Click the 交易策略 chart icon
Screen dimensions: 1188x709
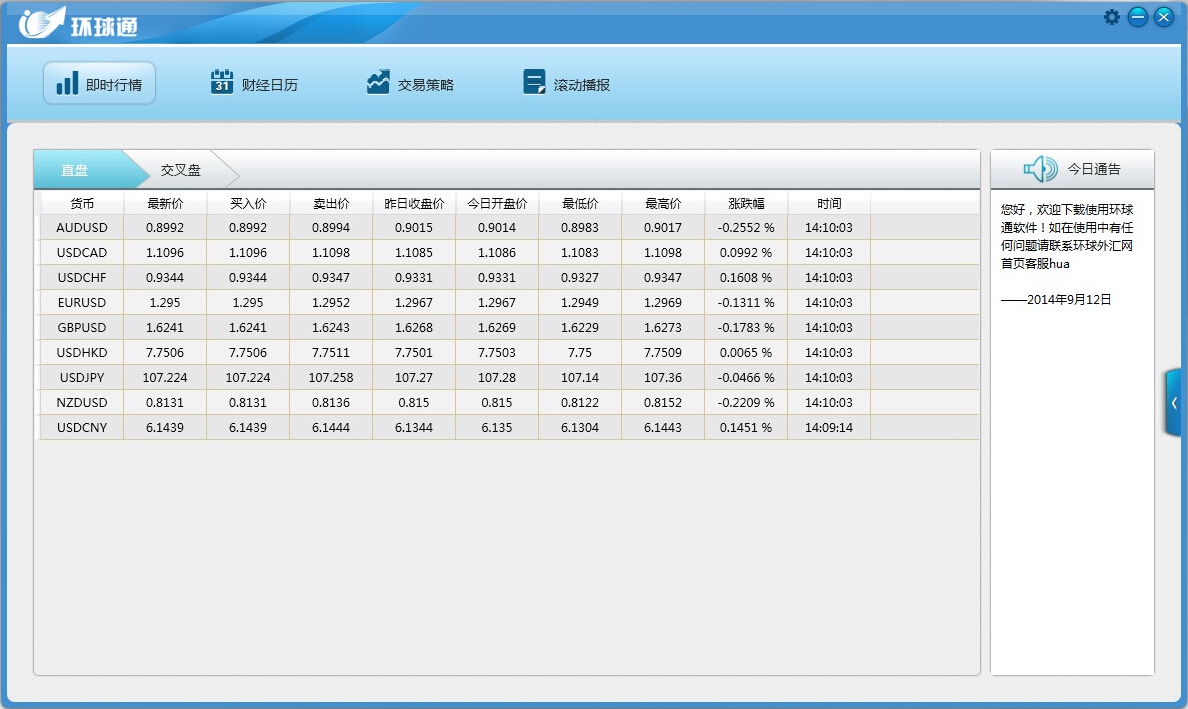pos(378,82)
